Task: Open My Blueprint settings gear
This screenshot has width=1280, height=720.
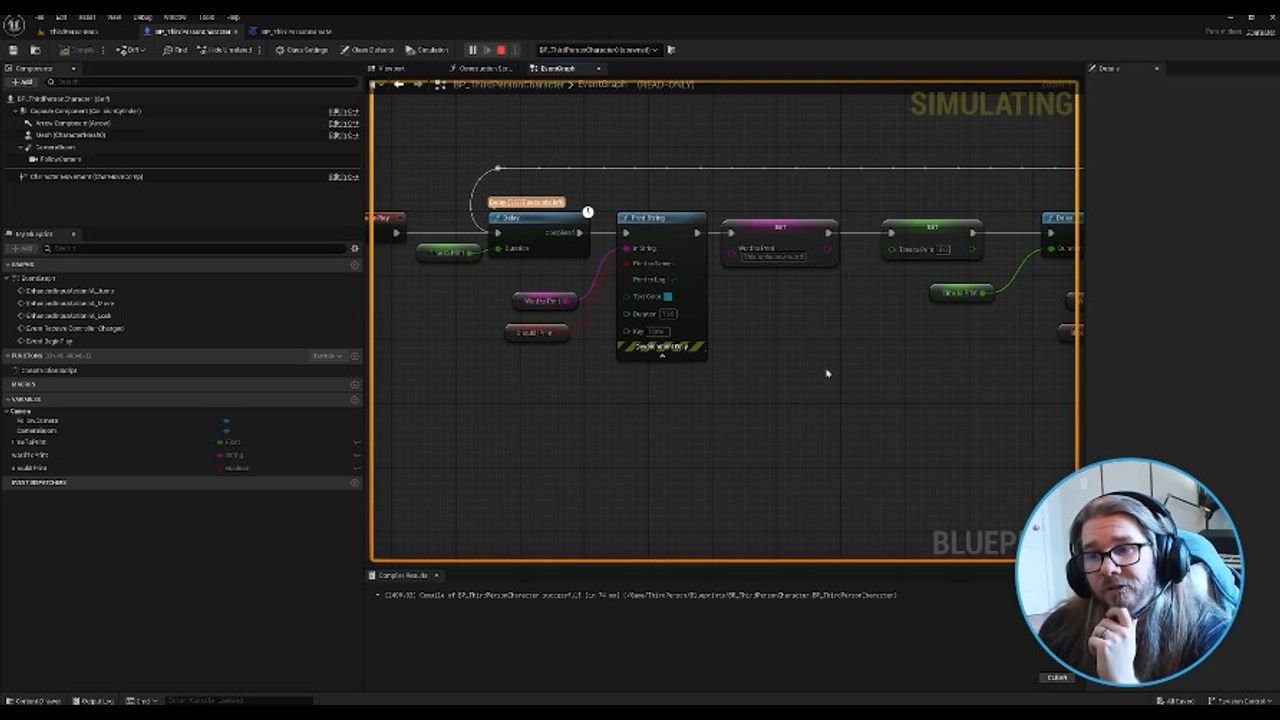Action: point(354,248)
